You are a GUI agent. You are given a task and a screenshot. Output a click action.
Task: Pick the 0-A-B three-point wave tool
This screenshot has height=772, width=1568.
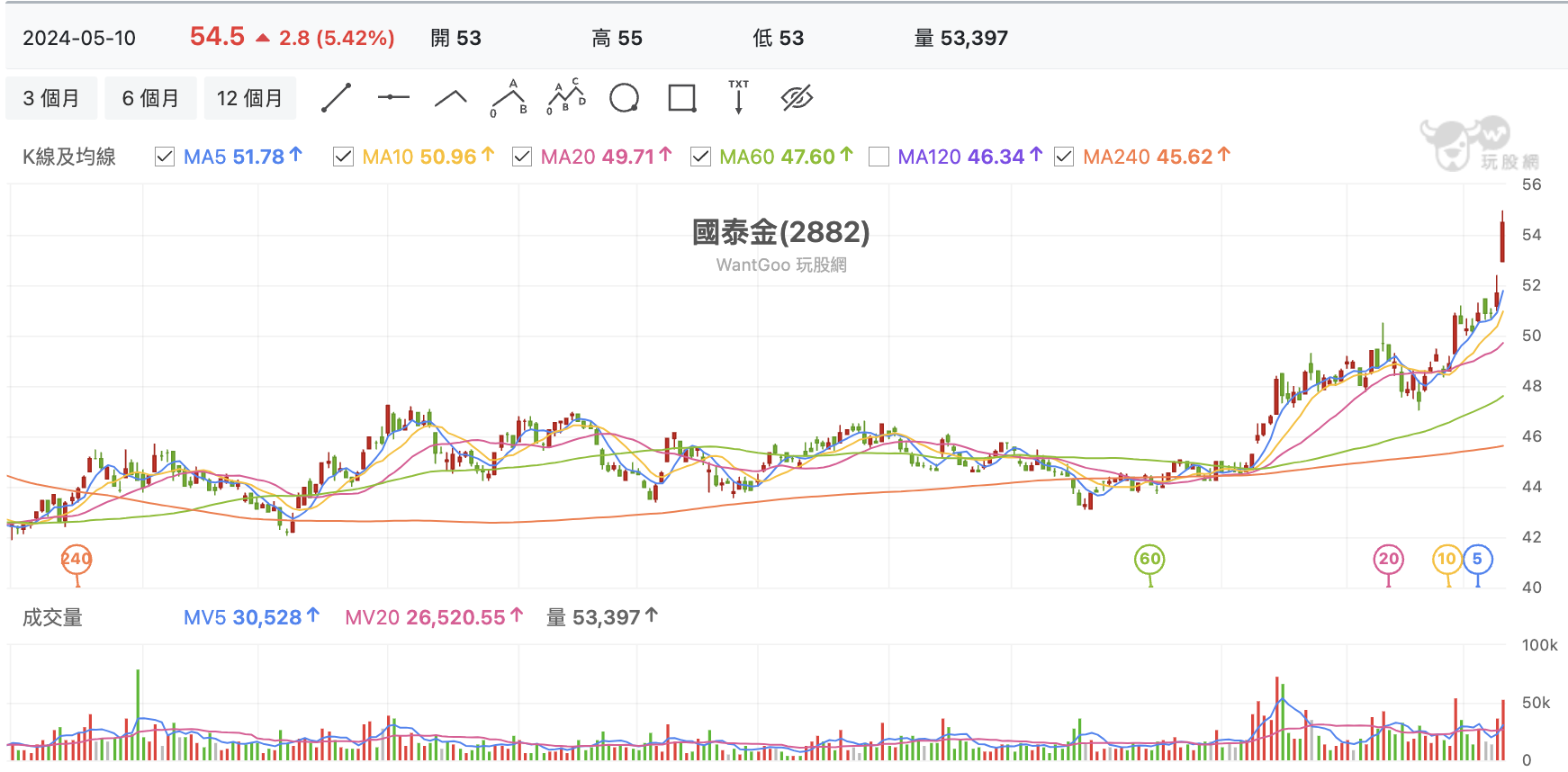point(509,98)
